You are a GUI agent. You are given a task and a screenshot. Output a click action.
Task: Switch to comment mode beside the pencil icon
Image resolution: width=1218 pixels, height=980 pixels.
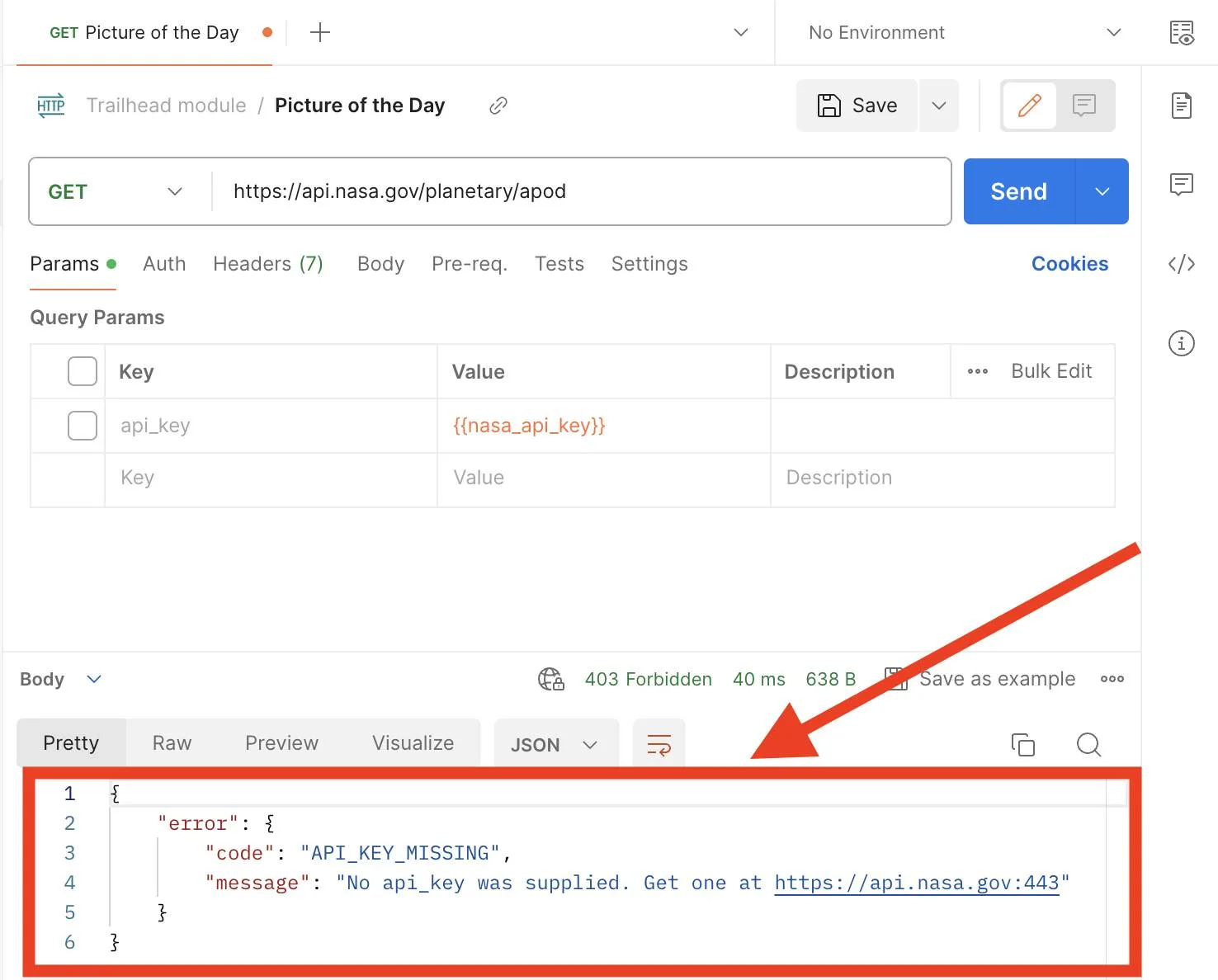click(x=1083, y=106)
